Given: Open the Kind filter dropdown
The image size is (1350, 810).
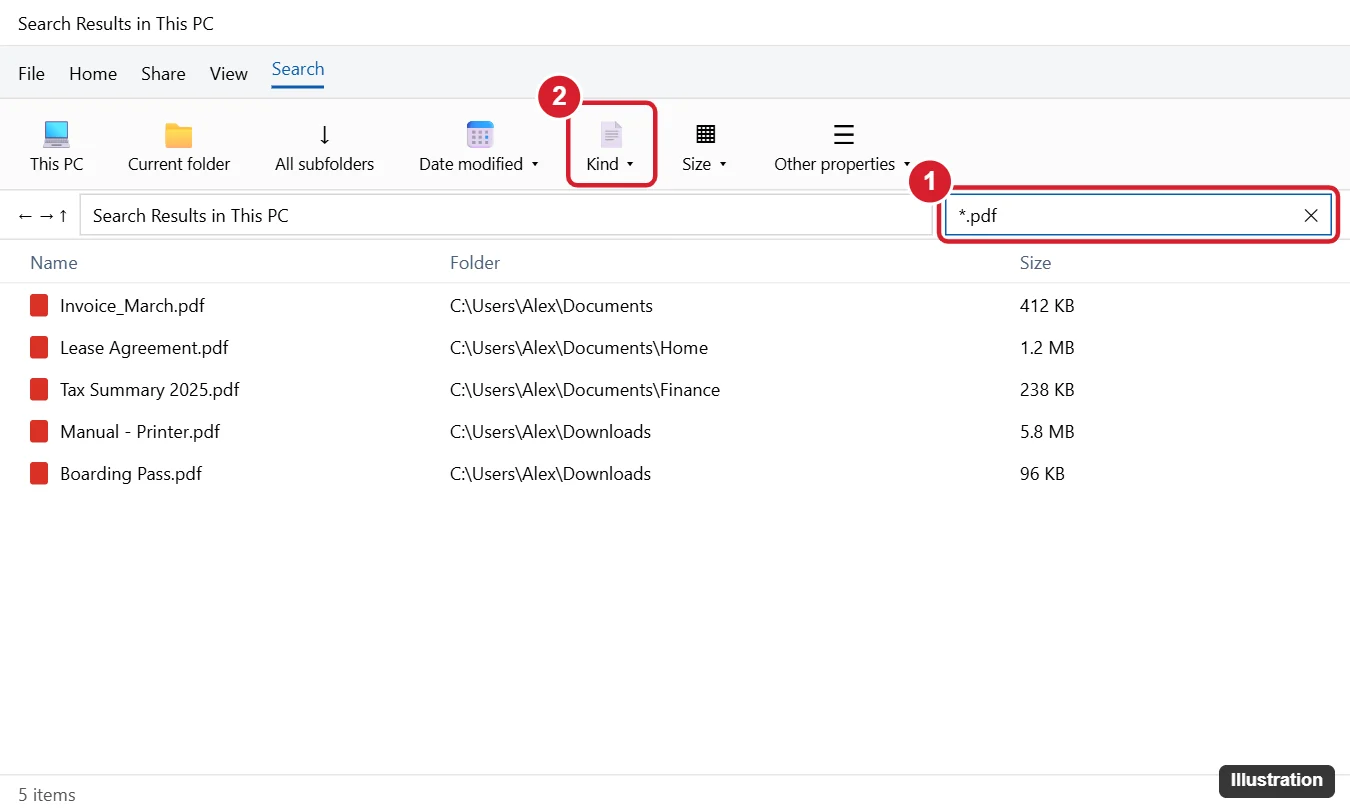Looking at the screenshot, I should (x=611, y=146).
